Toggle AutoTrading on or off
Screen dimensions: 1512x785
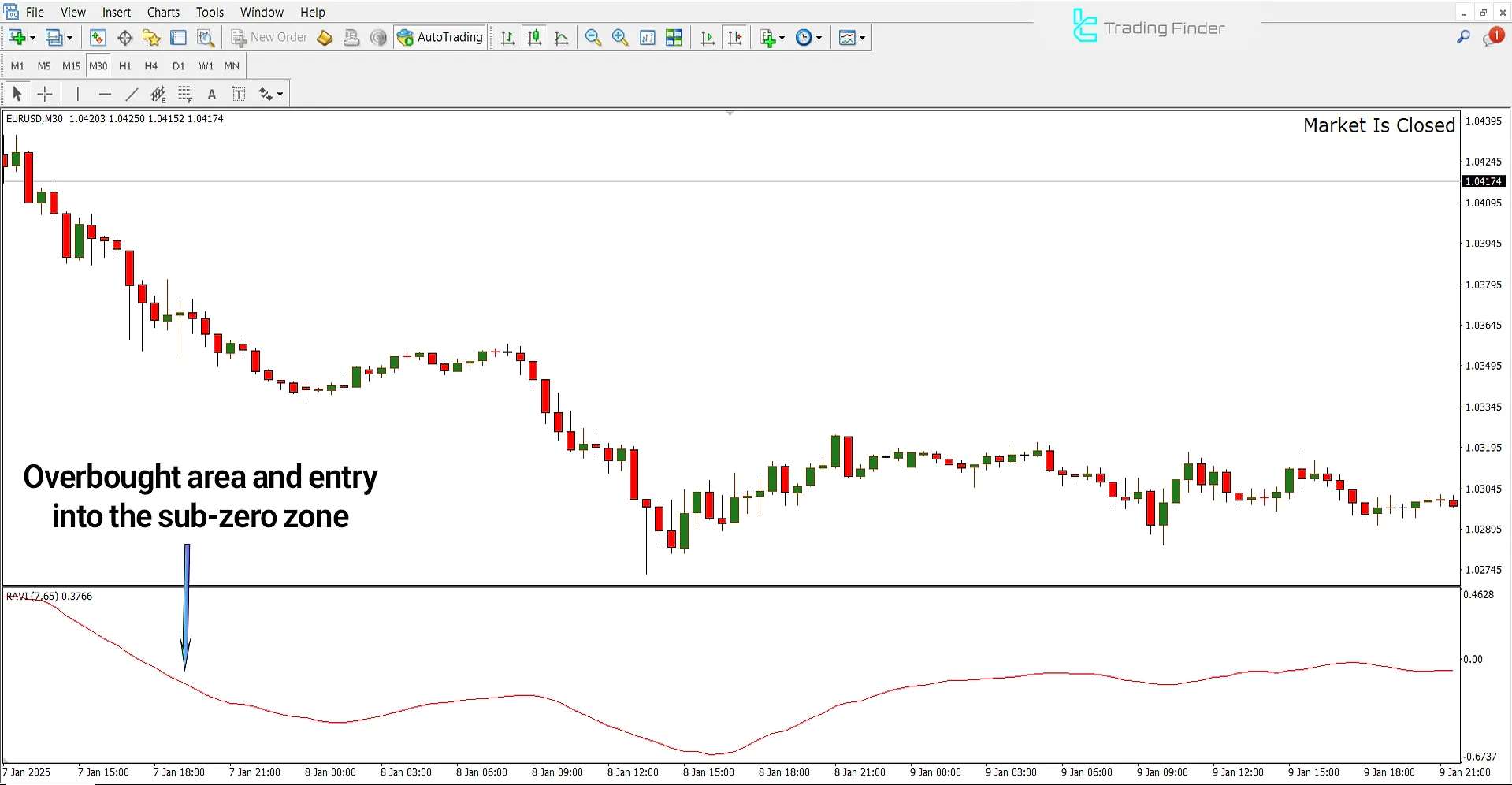tap(440, 36)
